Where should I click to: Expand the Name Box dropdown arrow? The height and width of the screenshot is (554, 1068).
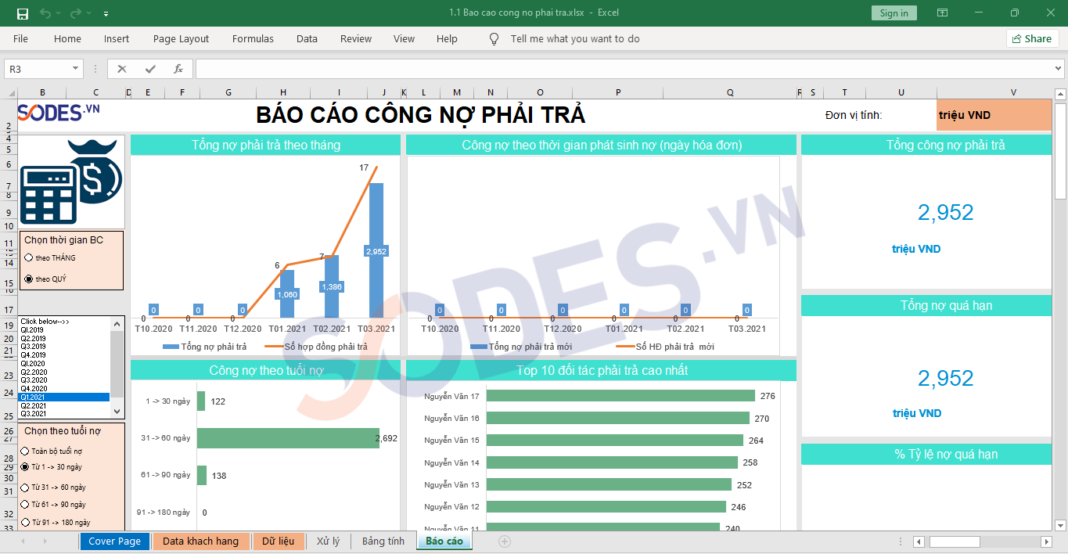point(75,69)
